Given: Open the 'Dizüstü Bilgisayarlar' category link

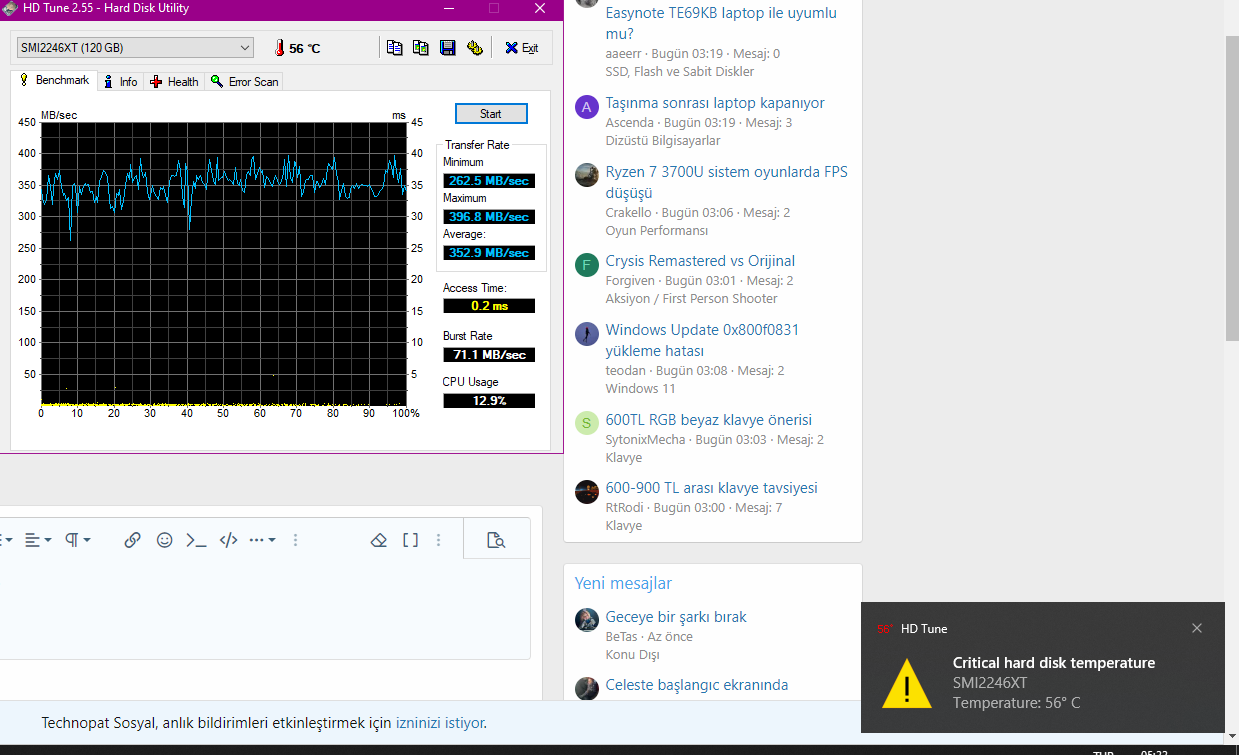Looking at the screenshot, I should click(x=663, y=141).
